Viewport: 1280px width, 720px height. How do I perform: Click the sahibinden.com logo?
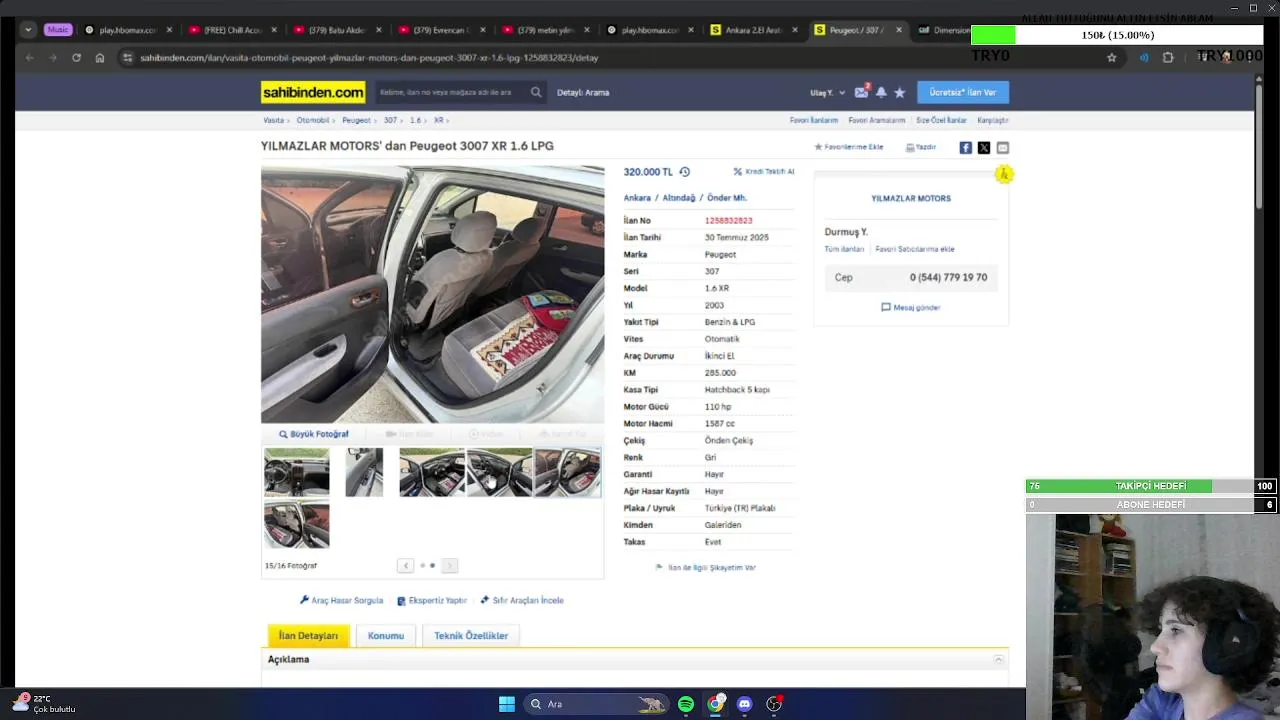(x=313, y=92)
